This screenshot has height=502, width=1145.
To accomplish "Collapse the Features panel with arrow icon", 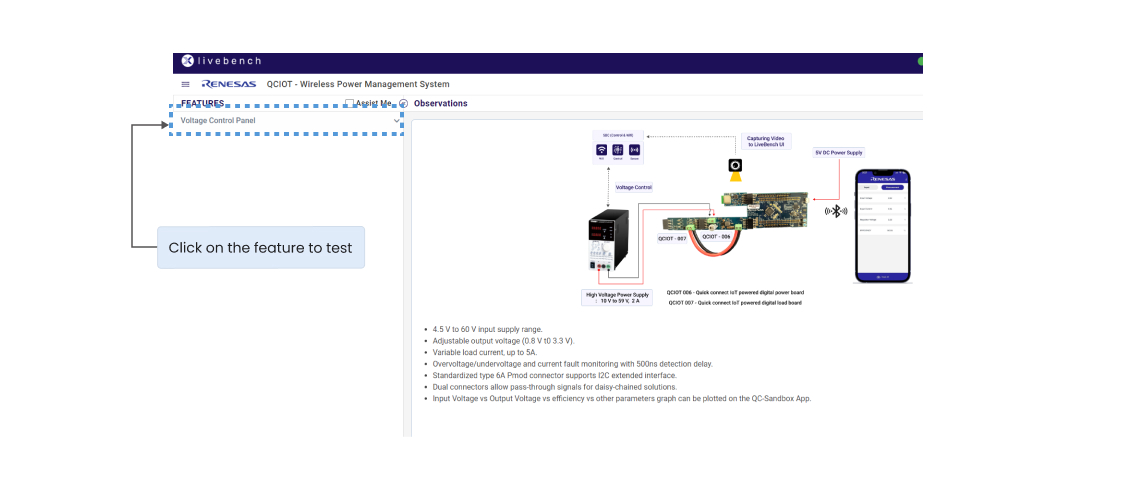I will pos(403,104).
